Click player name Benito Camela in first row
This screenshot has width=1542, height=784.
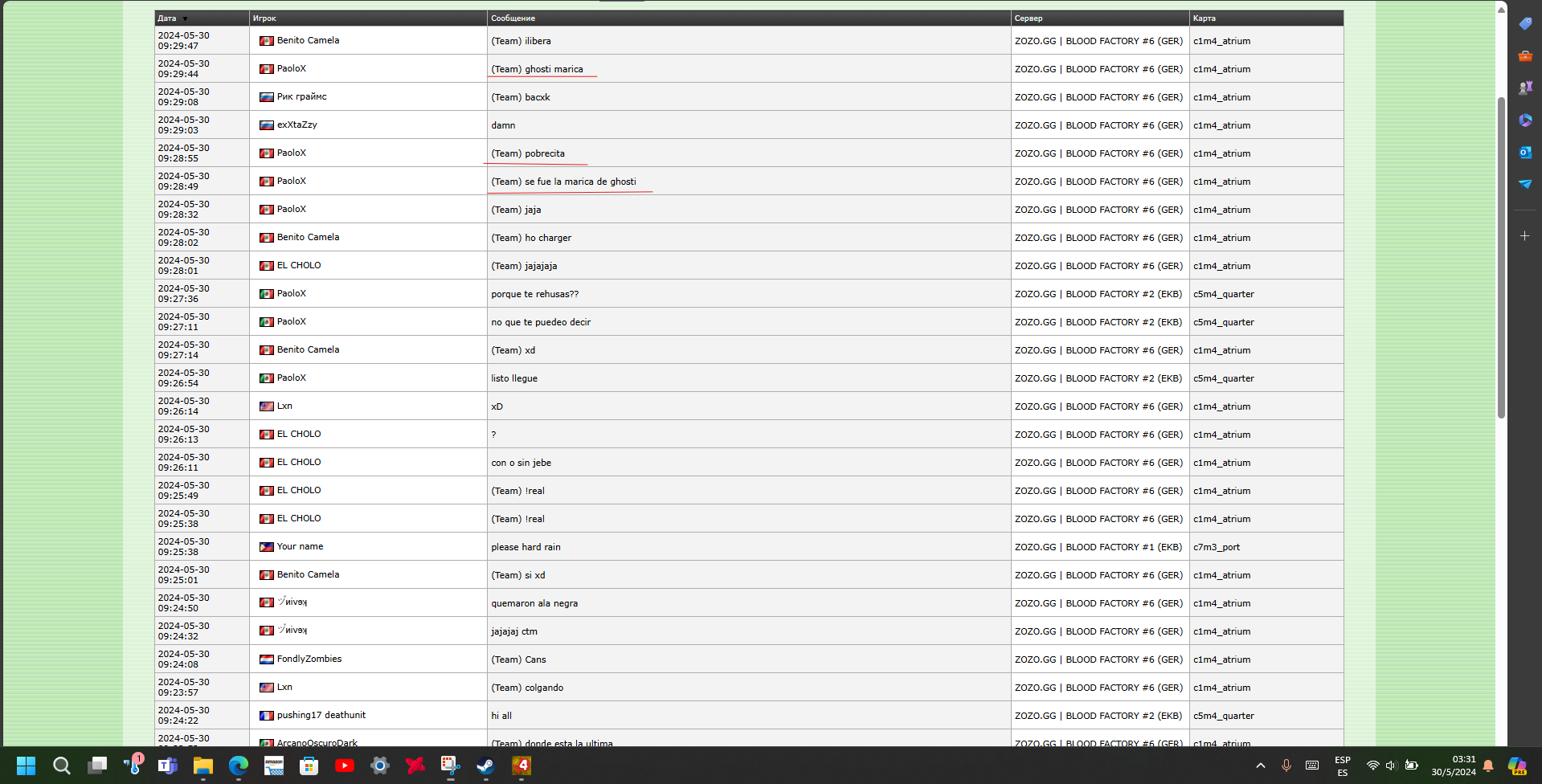point(308,40)
